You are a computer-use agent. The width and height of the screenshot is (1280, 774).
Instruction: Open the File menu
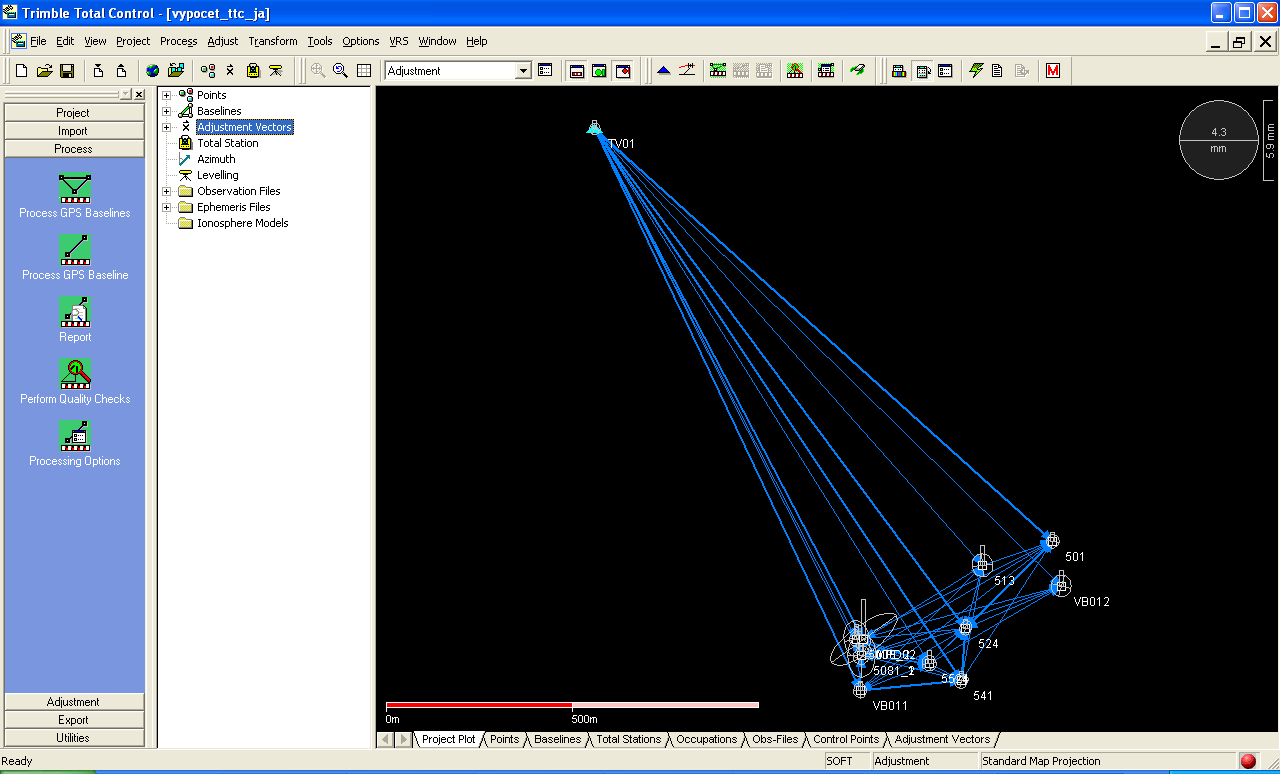tap(38, 41)
